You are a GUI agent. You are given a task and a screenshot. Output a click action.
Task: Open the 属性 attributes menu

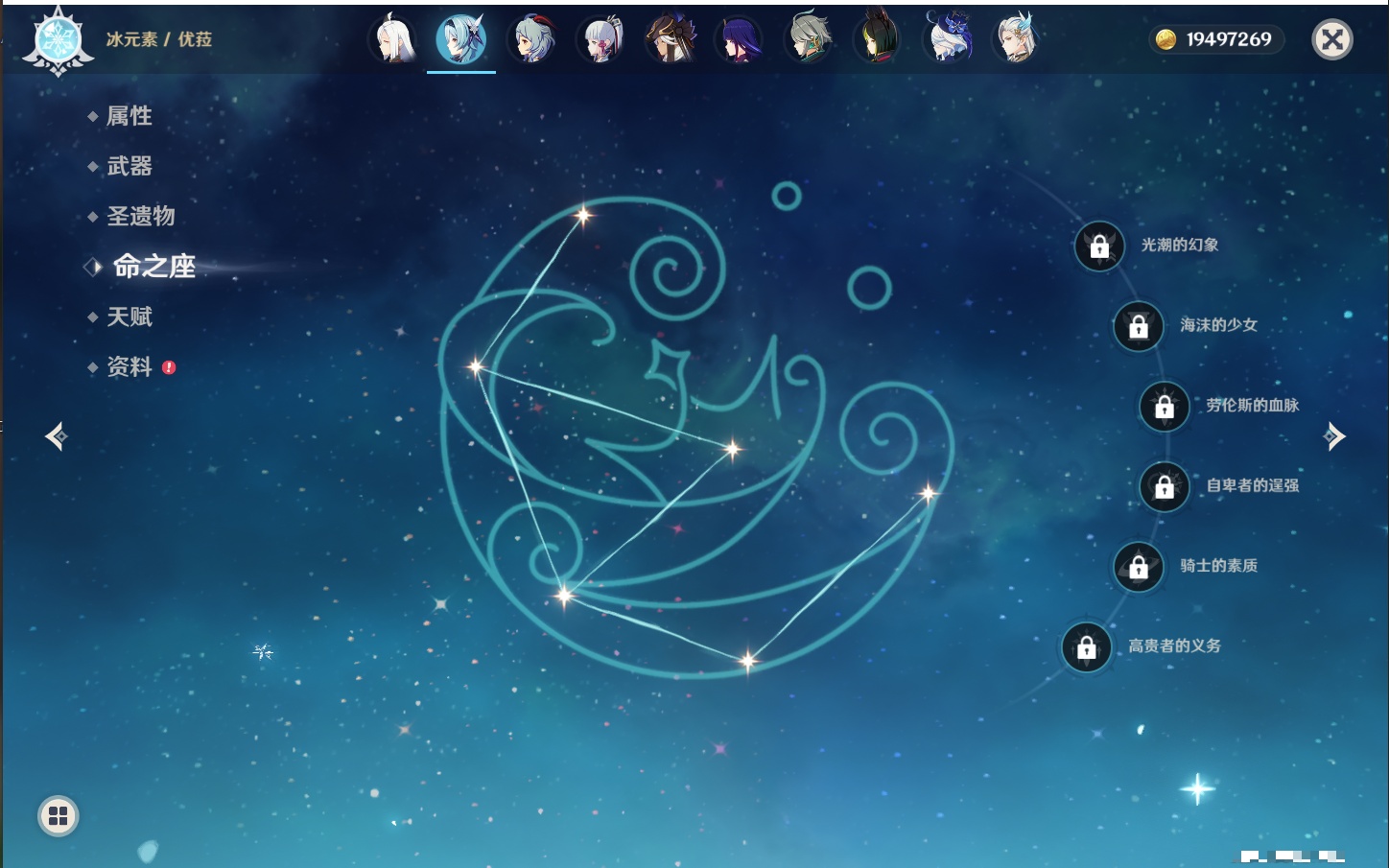click(x=129, y=116)
